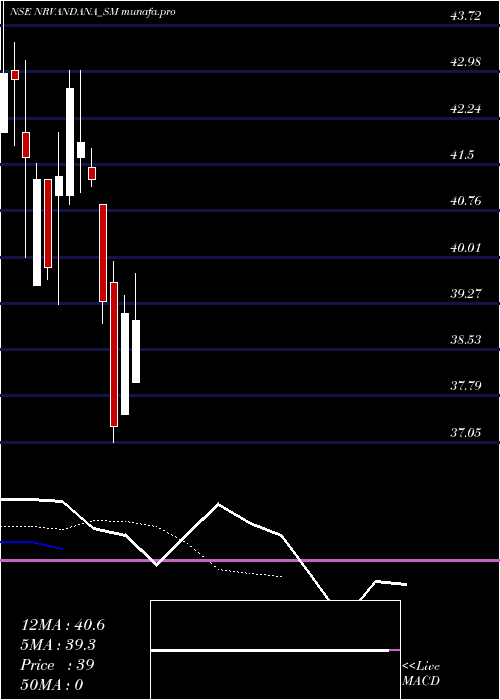Click the 37.05 price axis label

point(466,432)
